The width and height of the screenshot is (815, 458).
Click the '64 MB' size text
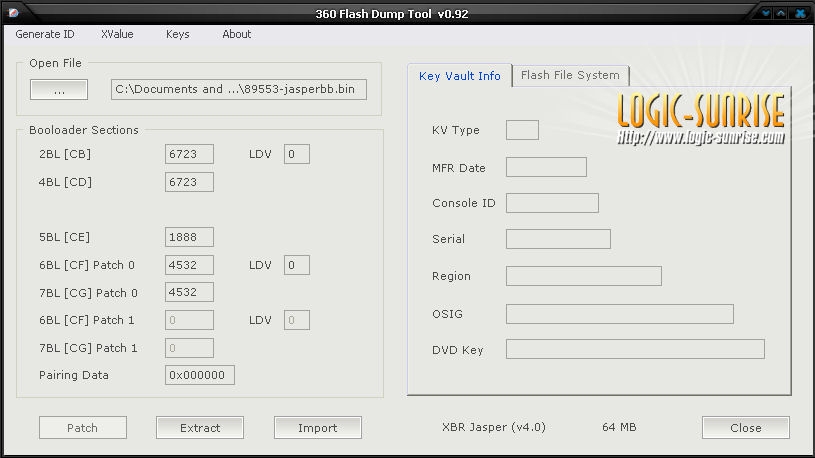619,427
